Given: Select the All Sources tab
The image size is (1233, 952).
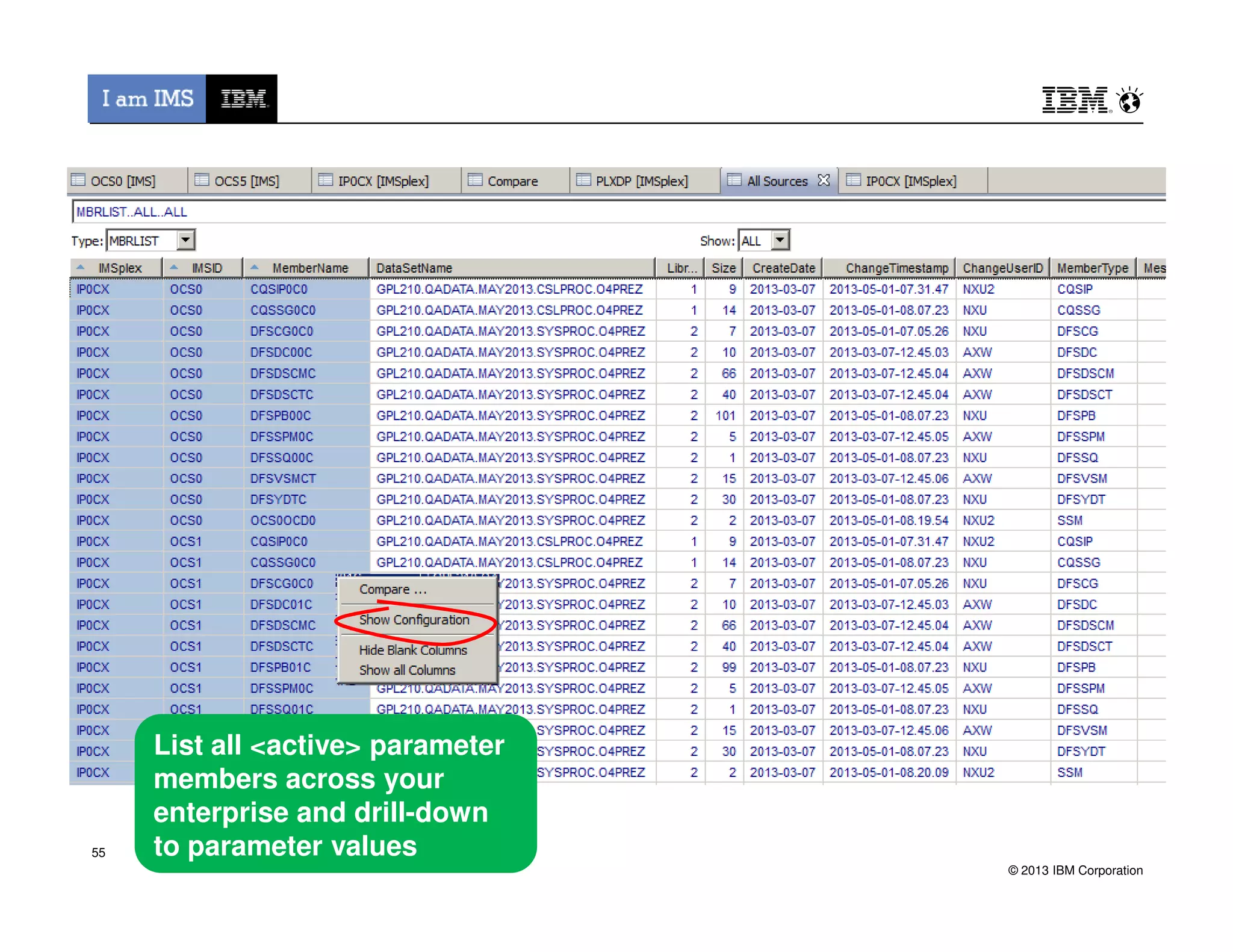Looking at the screenshot, I should tap(779, 181).
